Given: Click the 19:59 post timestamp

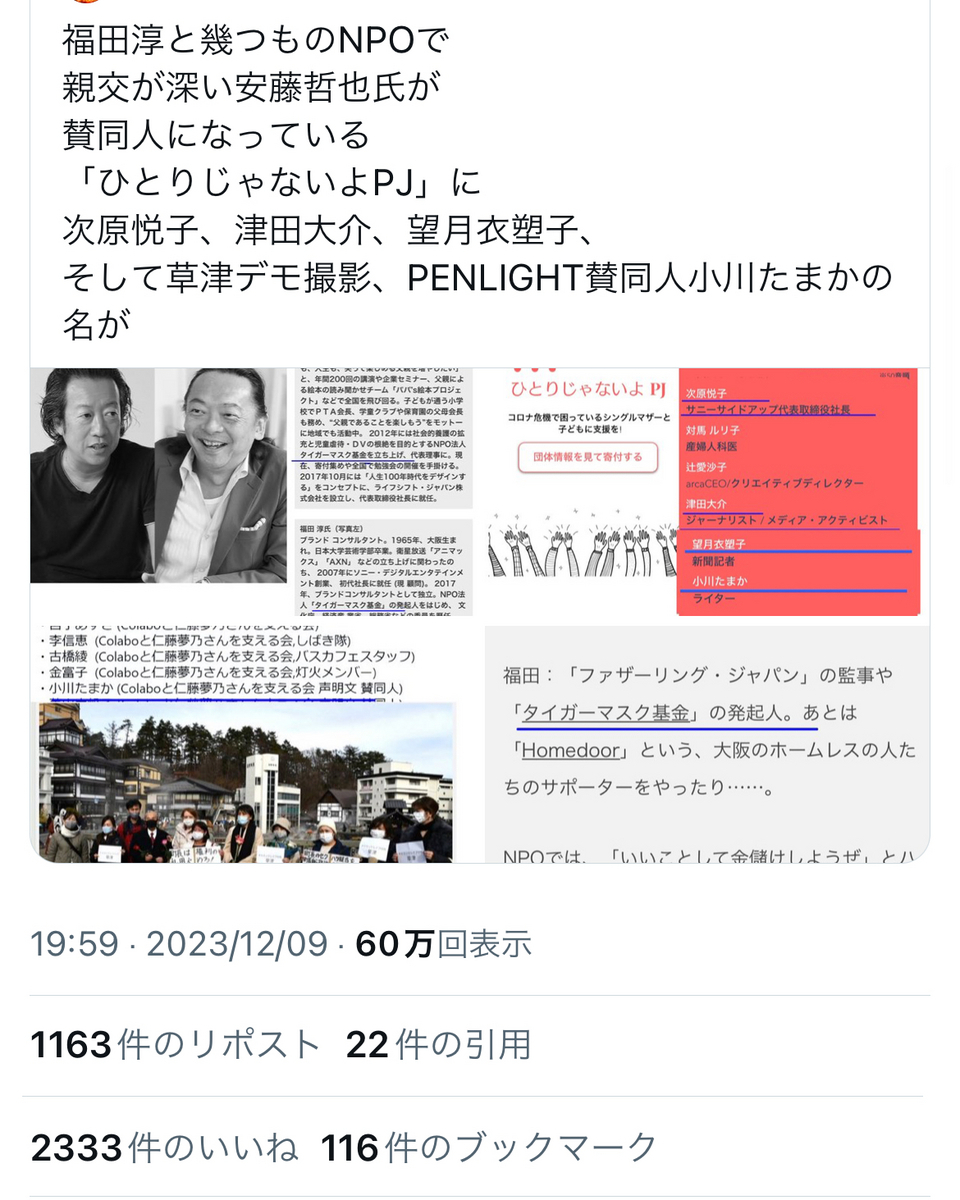Looking at the screenshot, I should (x=76, y=945).
